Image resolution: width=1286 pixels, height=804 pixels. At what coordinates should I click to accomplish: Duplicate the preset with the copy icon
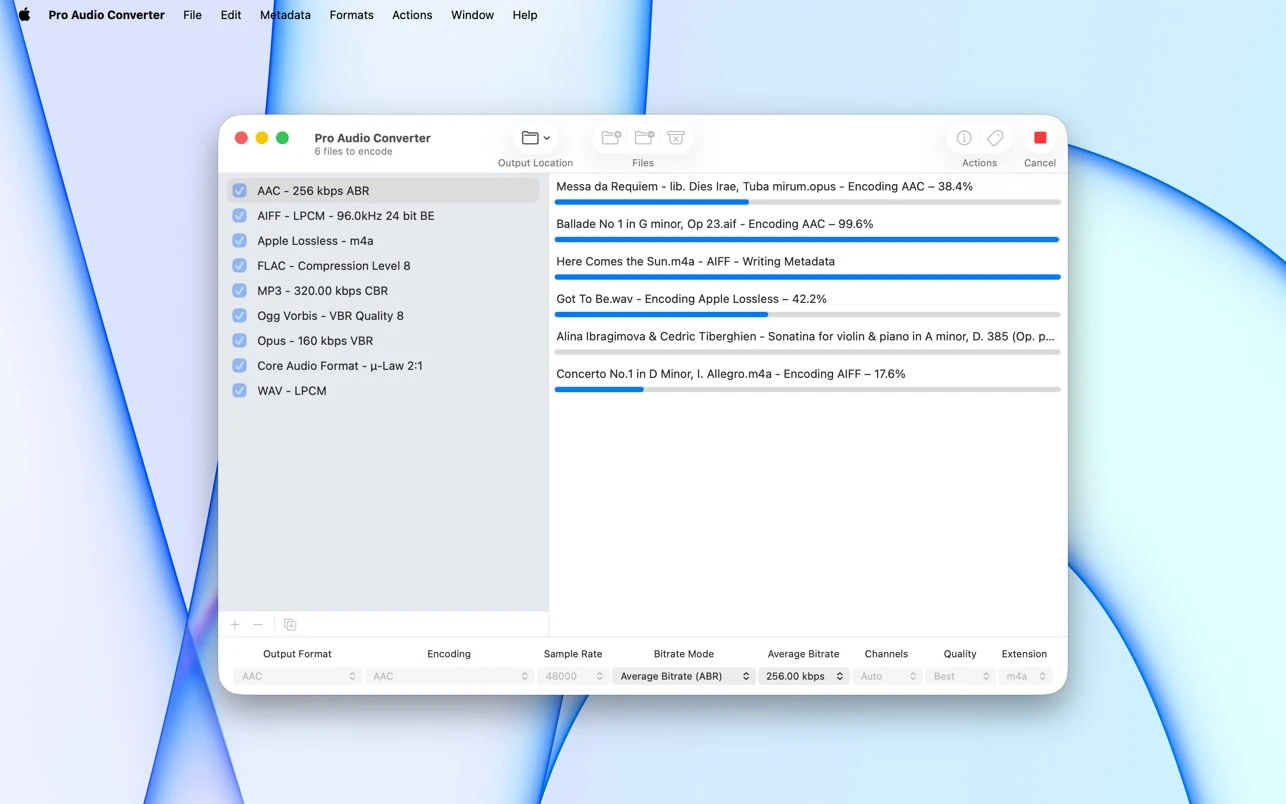(290, 625)
